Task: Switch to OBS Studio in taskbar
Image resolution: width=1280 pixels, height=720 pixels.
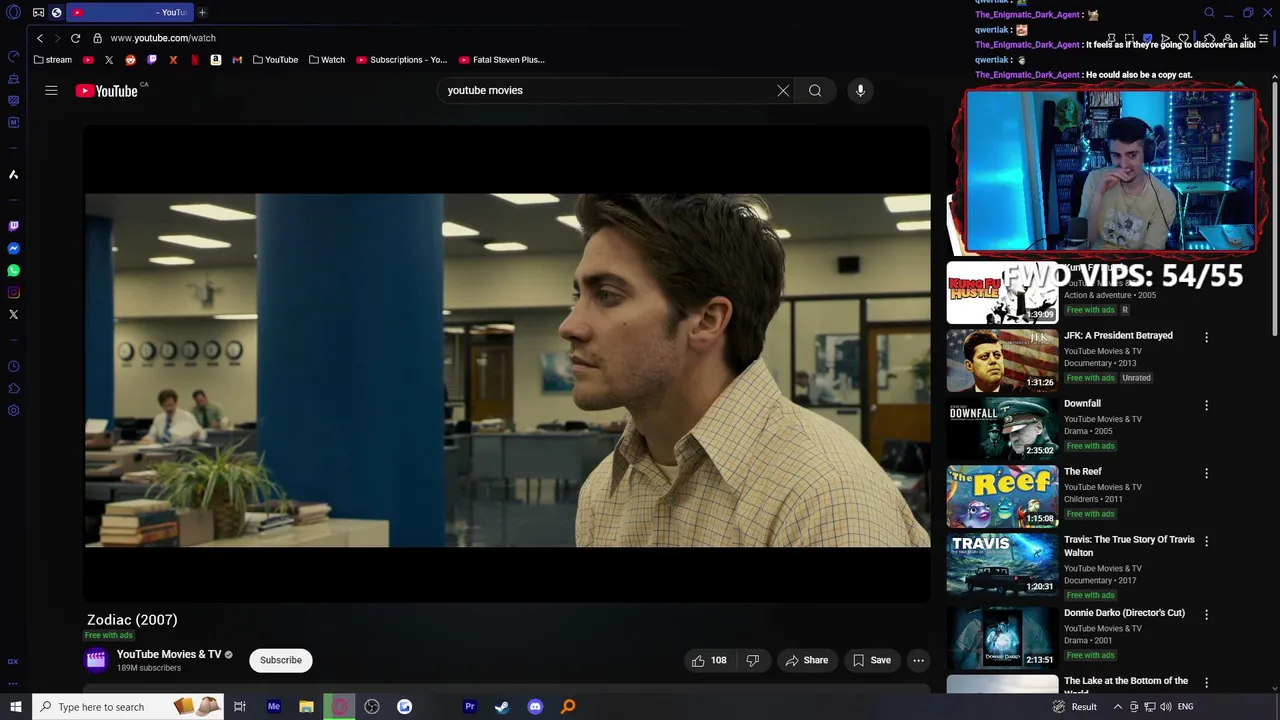Action: point(372,707)
